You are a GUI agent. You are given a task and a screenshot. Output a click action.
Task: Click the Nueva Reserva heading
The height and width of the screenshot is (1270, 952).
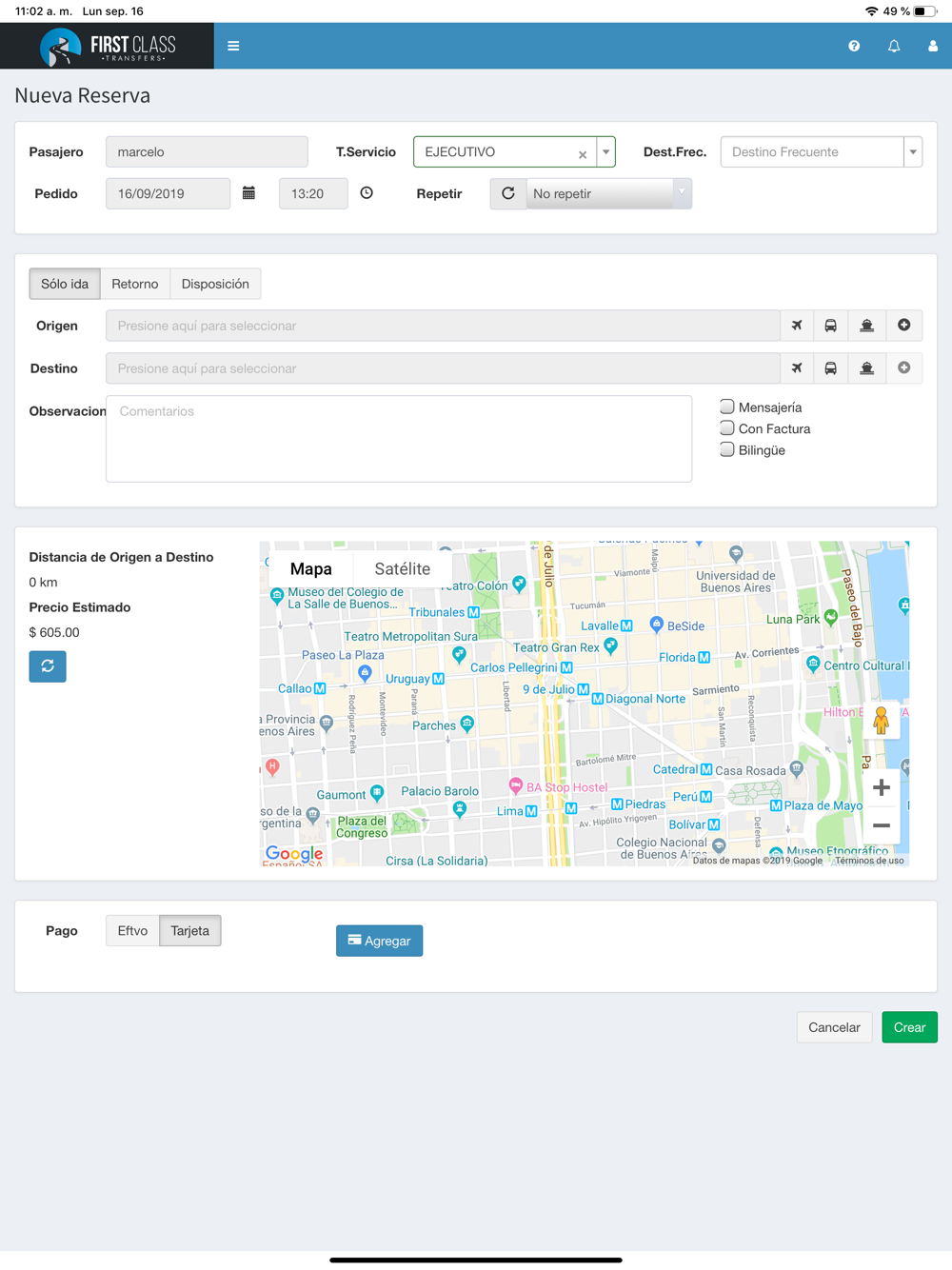83,95
